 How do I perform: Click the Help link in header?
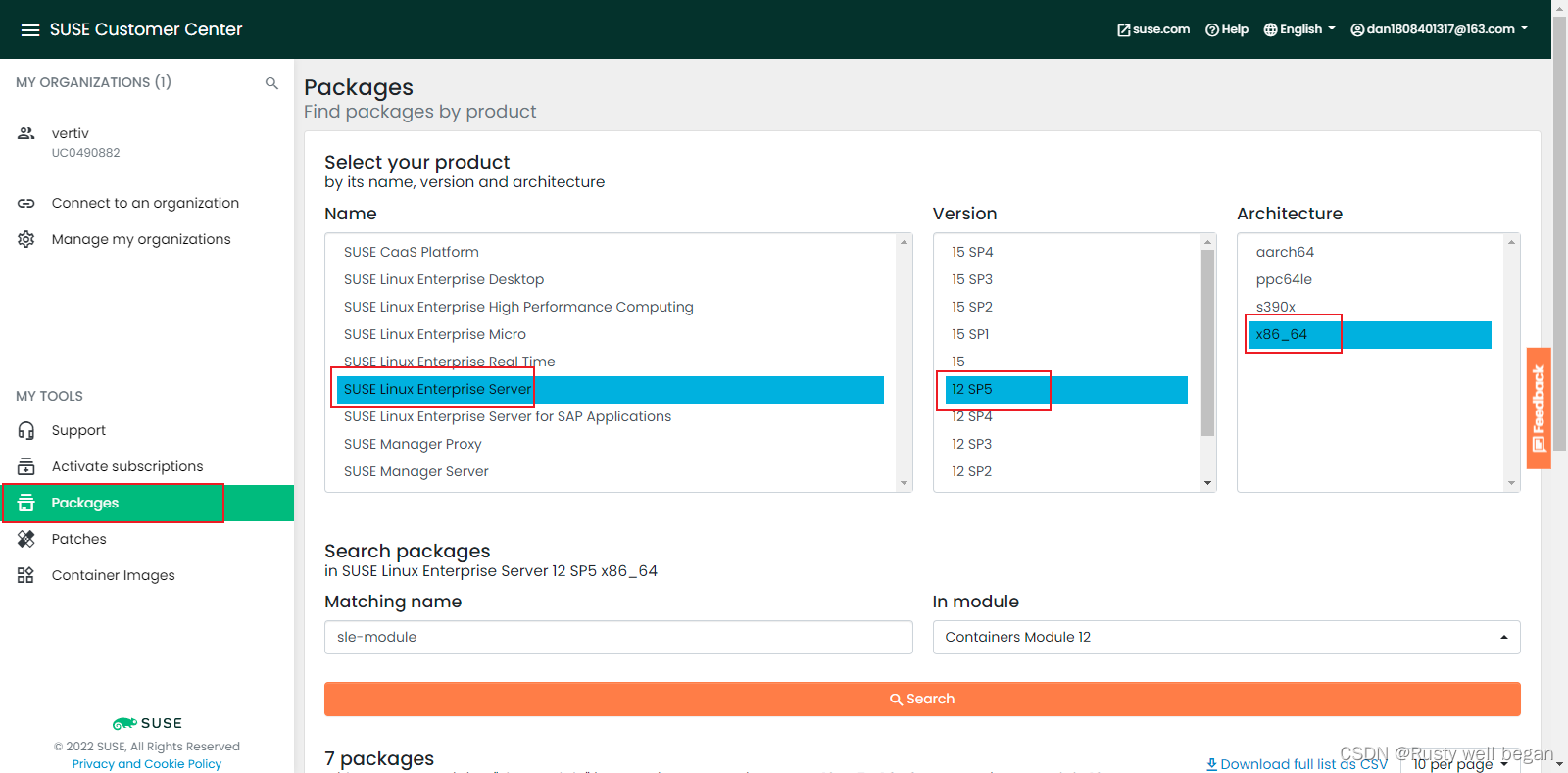coord(1227,29)
